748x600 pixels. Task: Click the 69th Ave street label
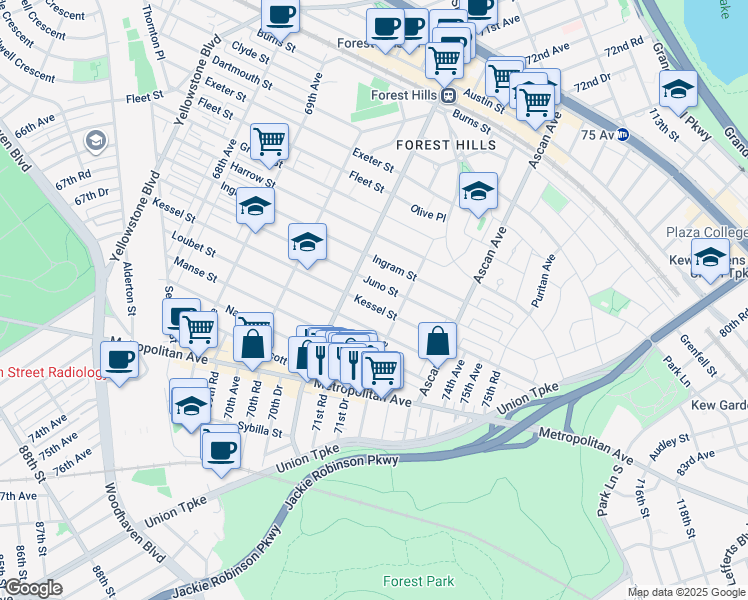(x=313, y=93)
